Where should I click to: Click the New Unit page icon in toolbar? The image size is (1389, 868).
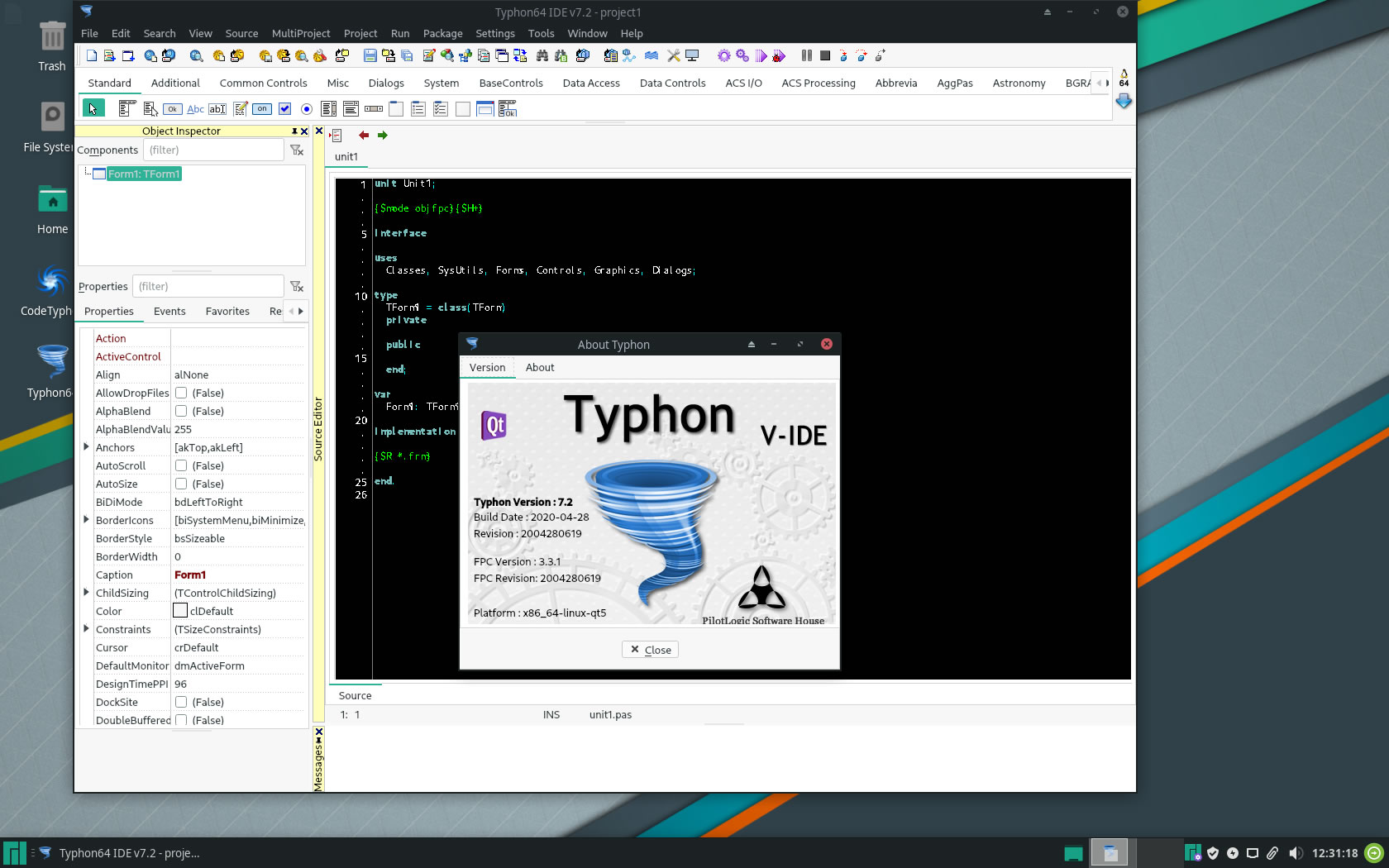click(92, 56)
